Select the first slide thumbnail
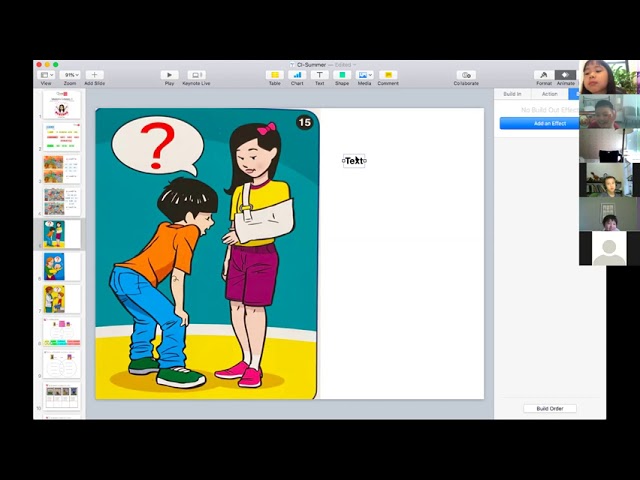 (62, 105)
